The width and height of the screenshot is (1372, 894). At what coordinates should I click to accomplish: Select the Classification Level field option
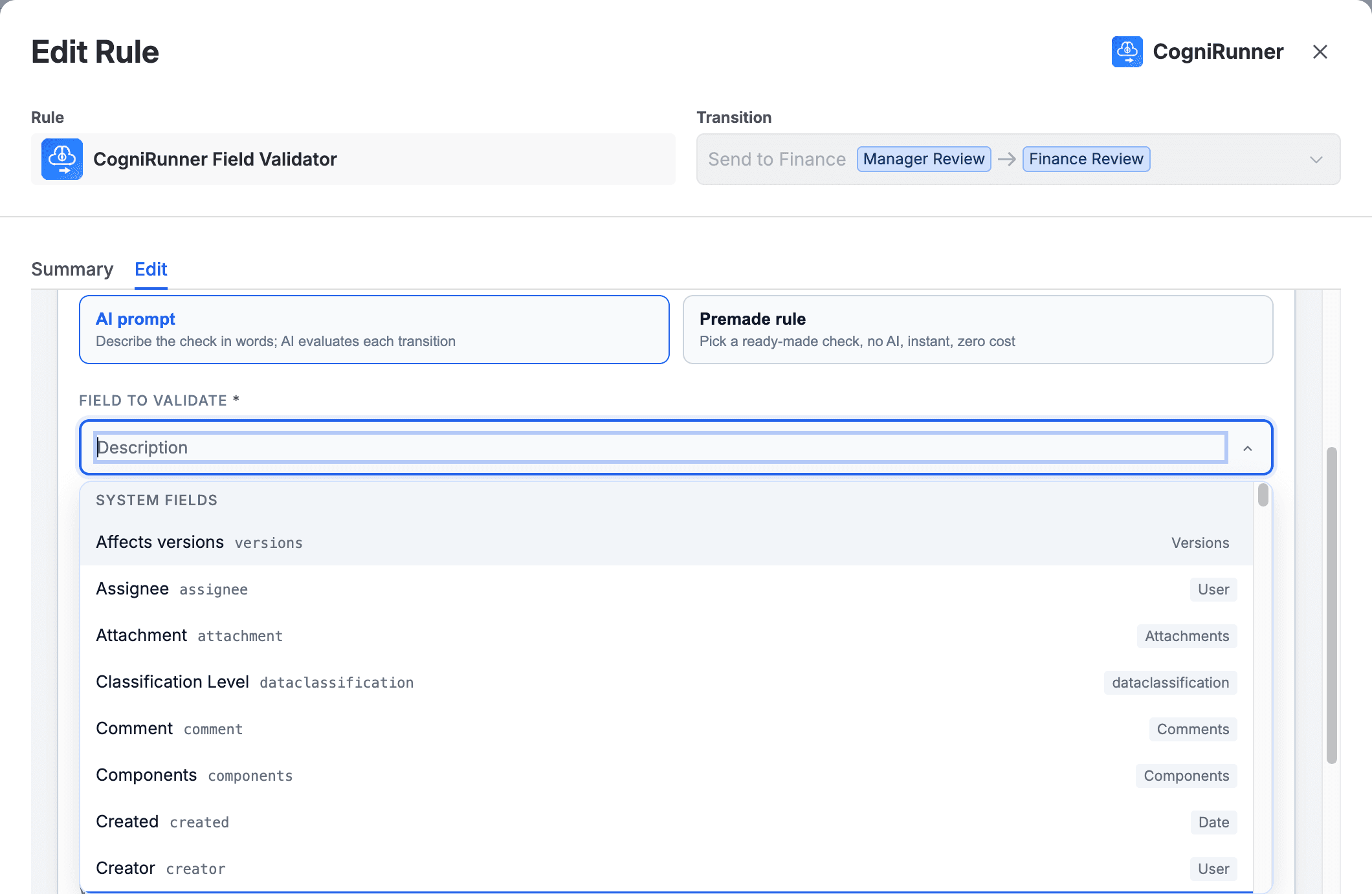[x=666, y=682]
